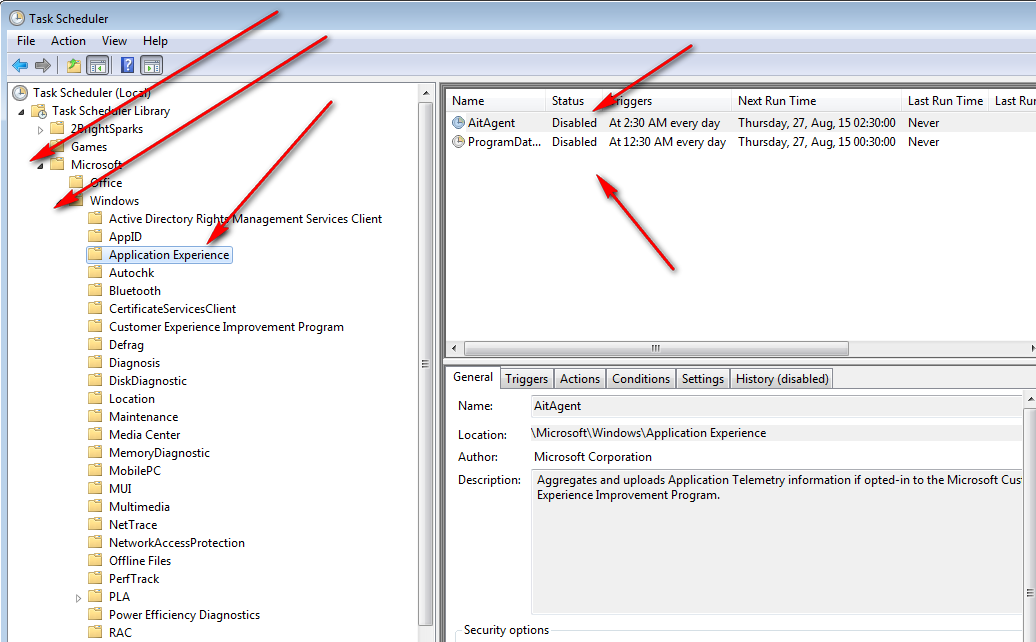Click the AppID folder icon
The width and height of the screenshot is (1036, 642).
click(x=95, y=236)
